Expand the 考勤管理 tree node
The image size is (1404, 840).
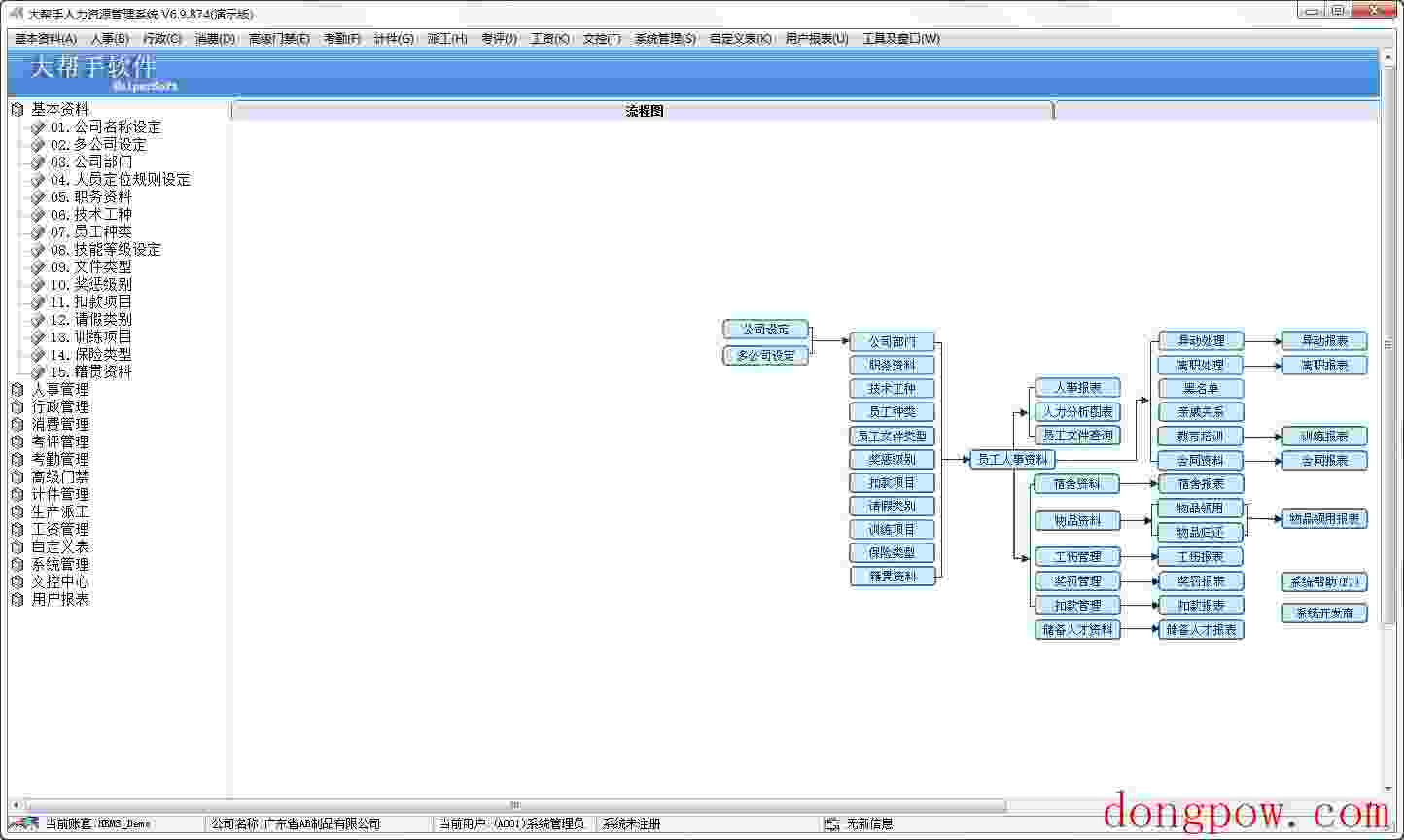[18, 460]
